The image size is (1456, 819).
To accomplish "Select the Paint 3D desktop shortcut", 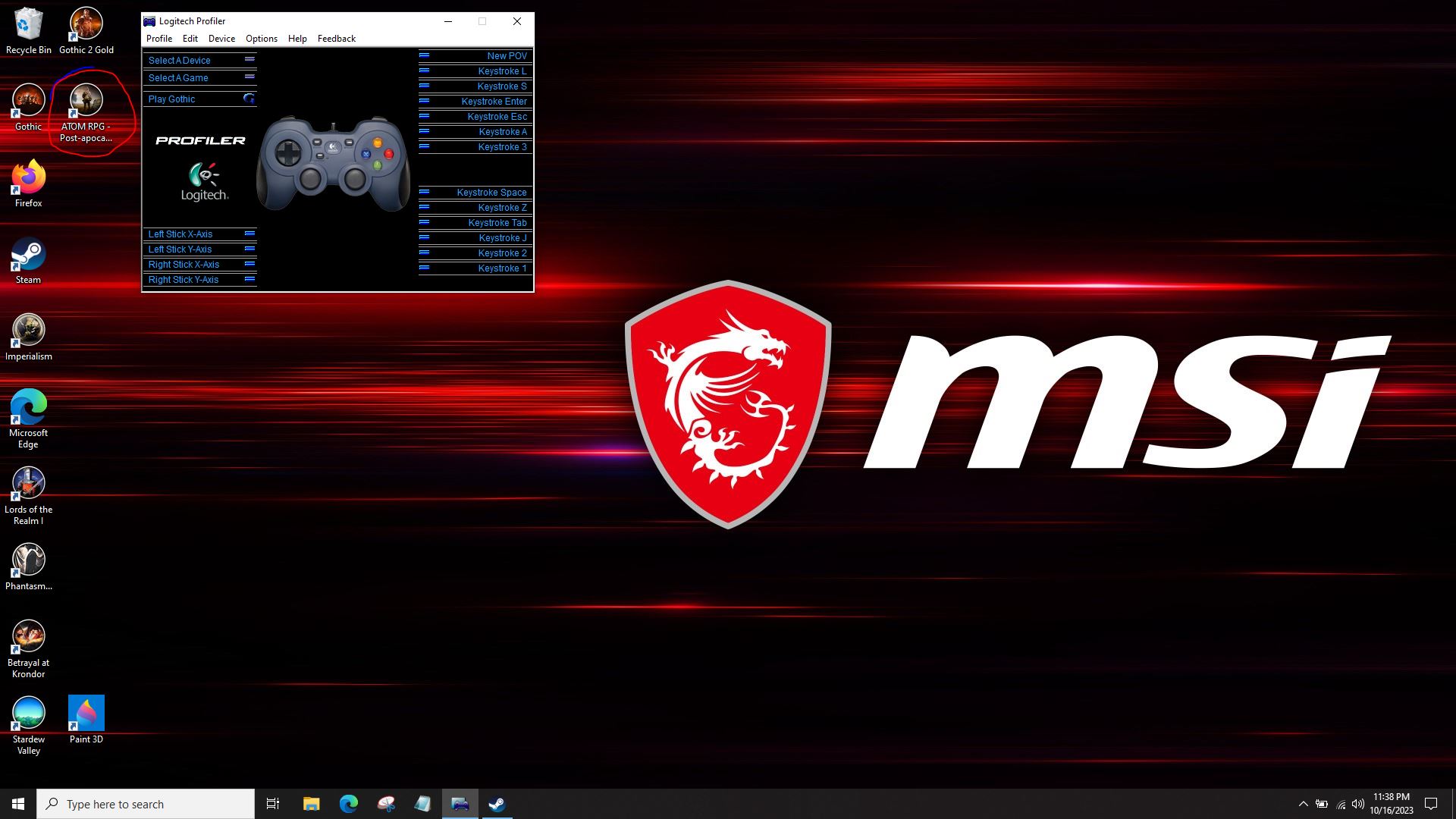I will click(x=86, y=720).
